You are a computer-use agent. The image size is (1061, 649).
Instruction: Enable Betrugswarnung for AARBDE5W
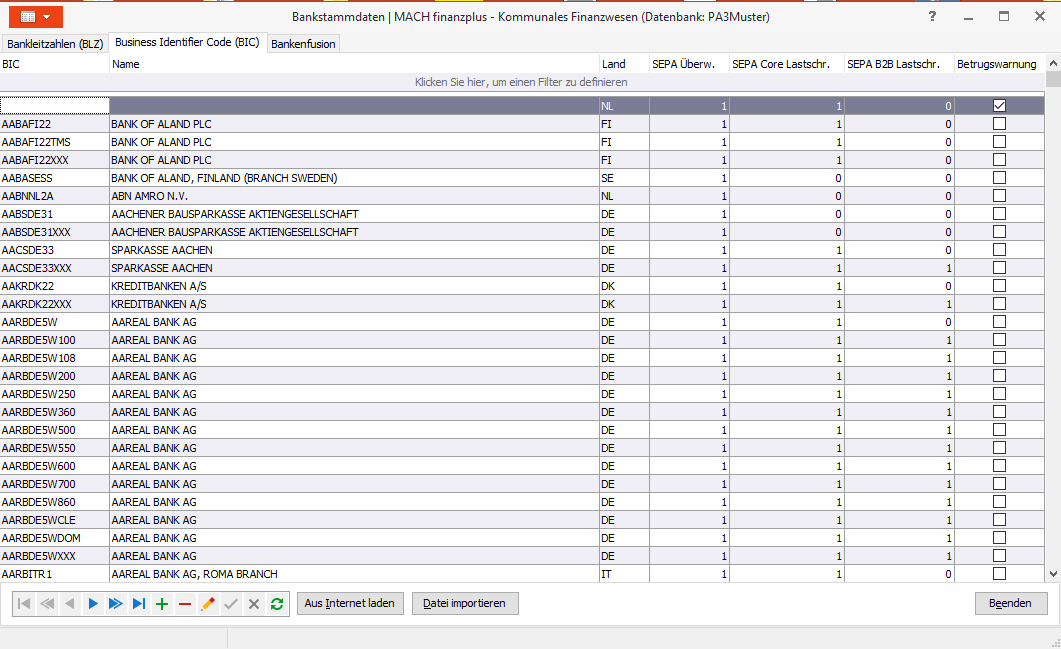999,321
